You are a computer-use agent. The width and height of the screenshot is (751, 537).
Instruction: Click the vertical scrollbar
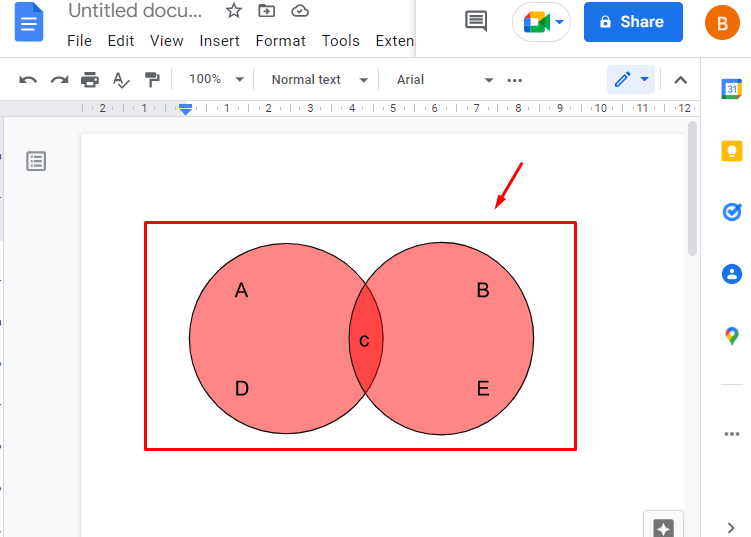pos(692,189)
